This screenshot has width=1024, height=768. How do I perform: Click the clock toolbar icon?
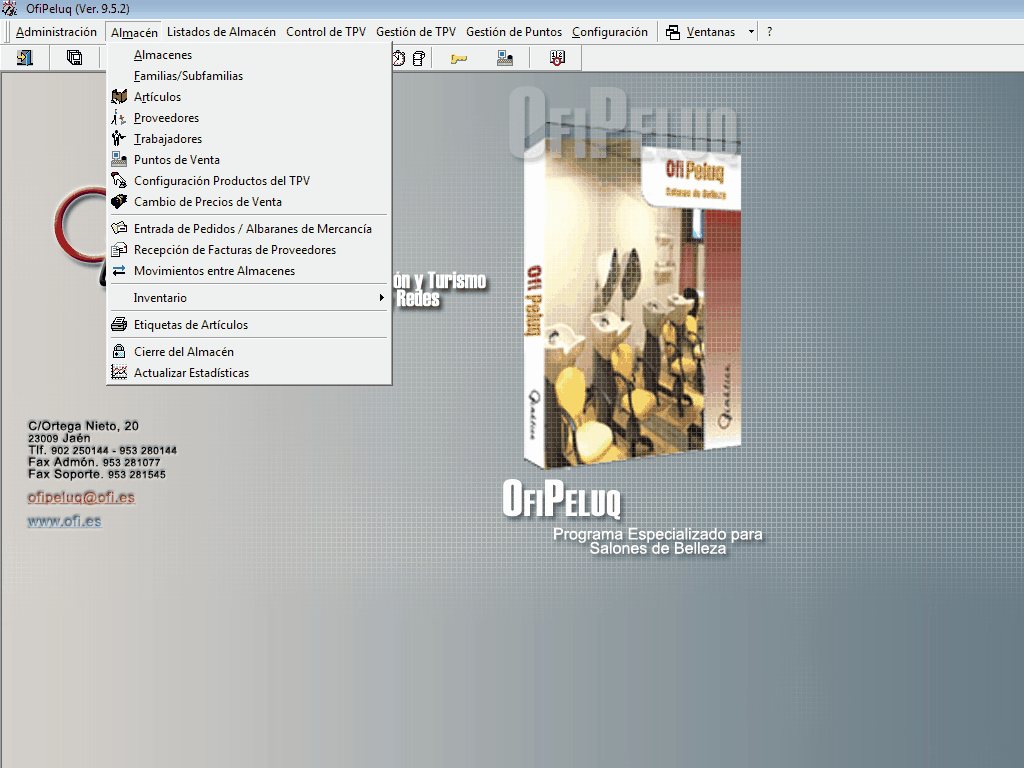(398, 58)
